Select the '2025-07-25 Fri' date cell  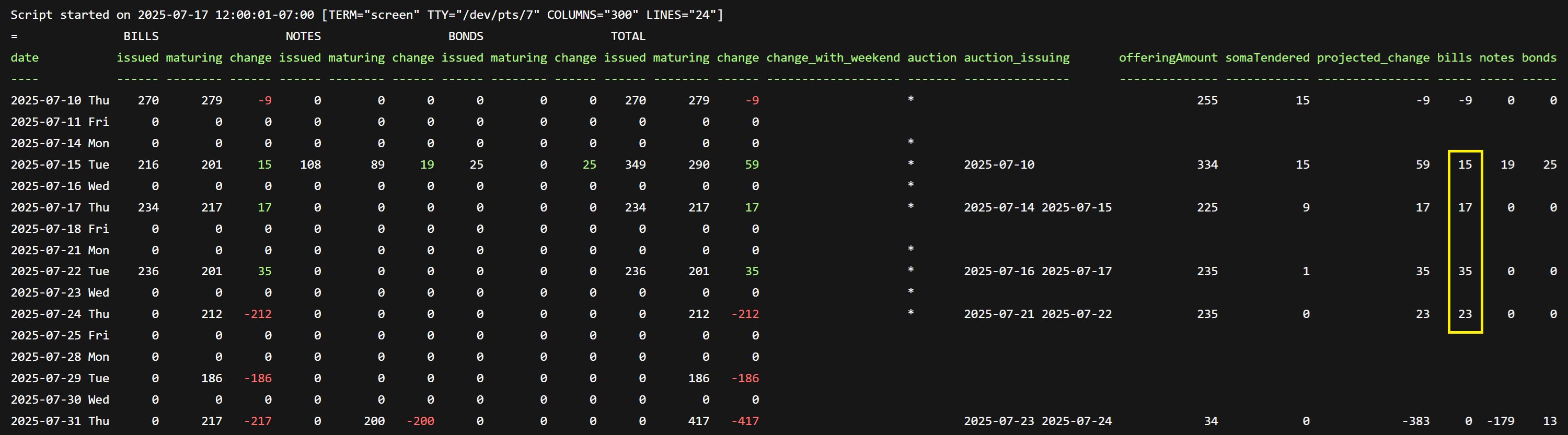pos(60,335)
